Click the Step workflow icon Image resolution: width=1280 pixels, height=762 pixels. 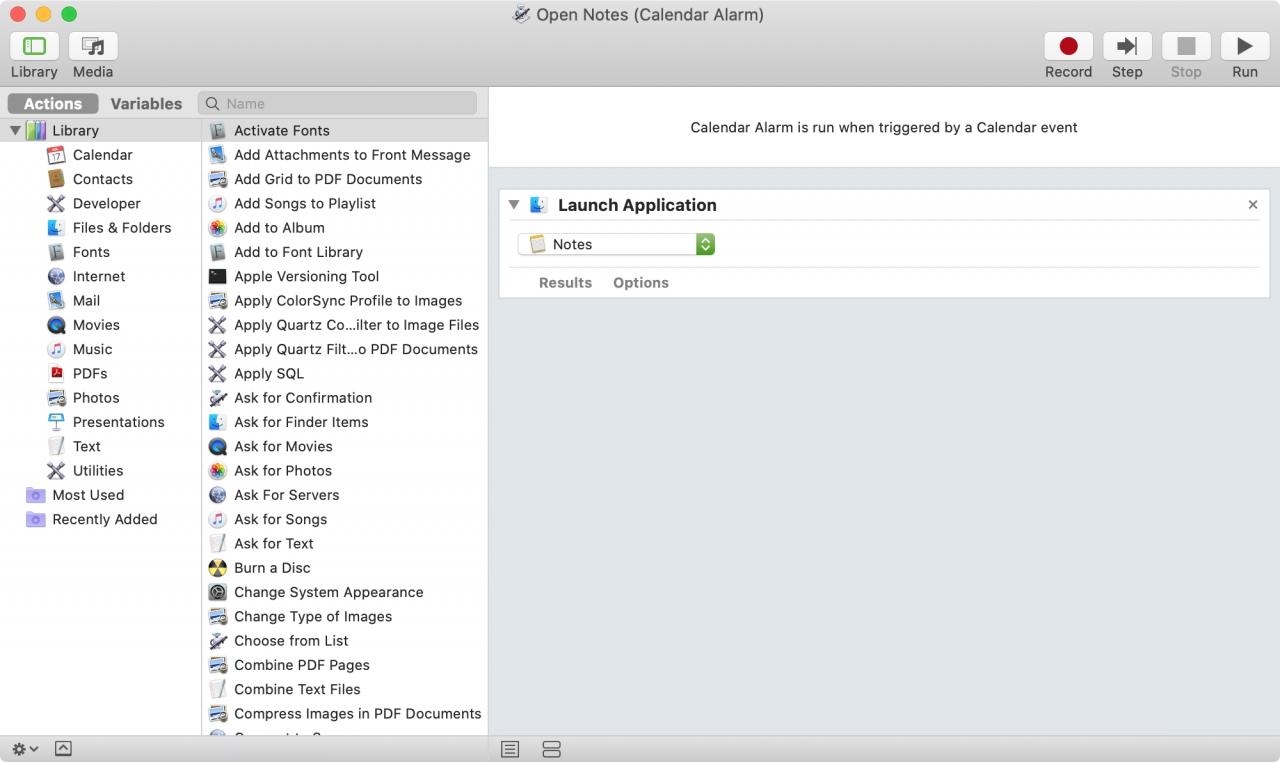tap(1127, 46)
